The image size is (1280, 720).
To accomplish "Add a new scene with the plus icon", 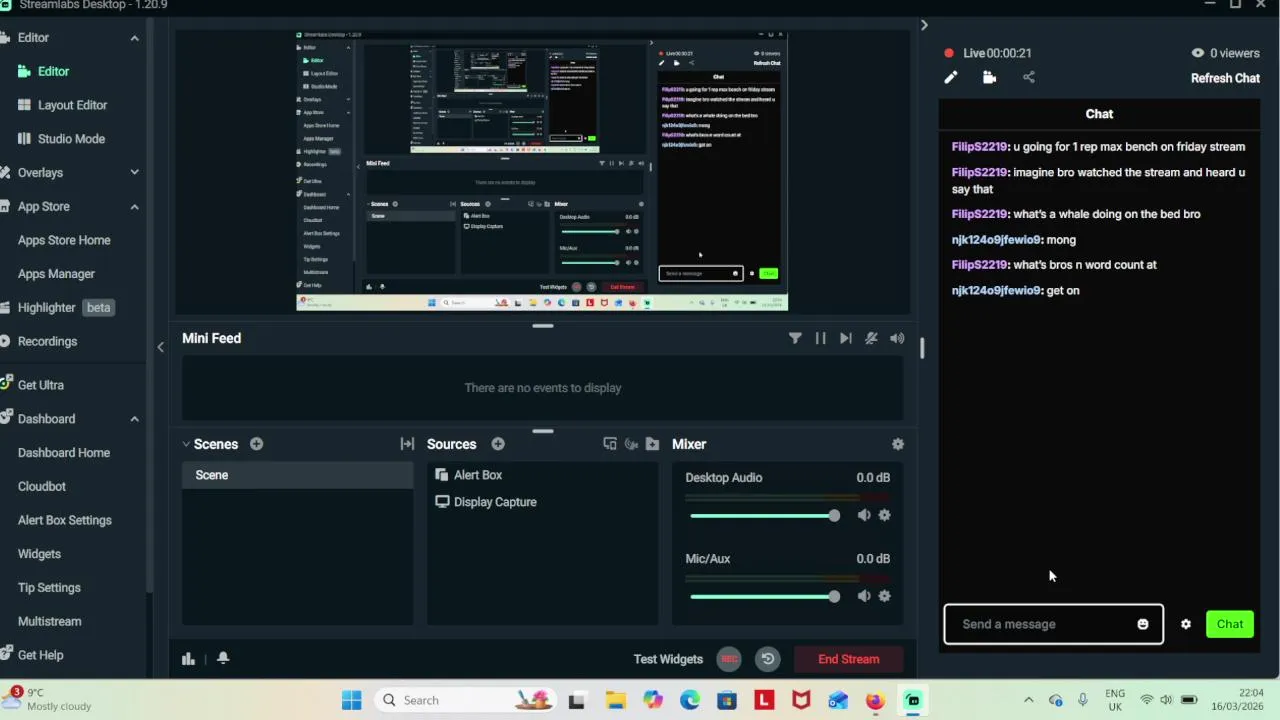I will pyautogui.click(x=256, y=444).
